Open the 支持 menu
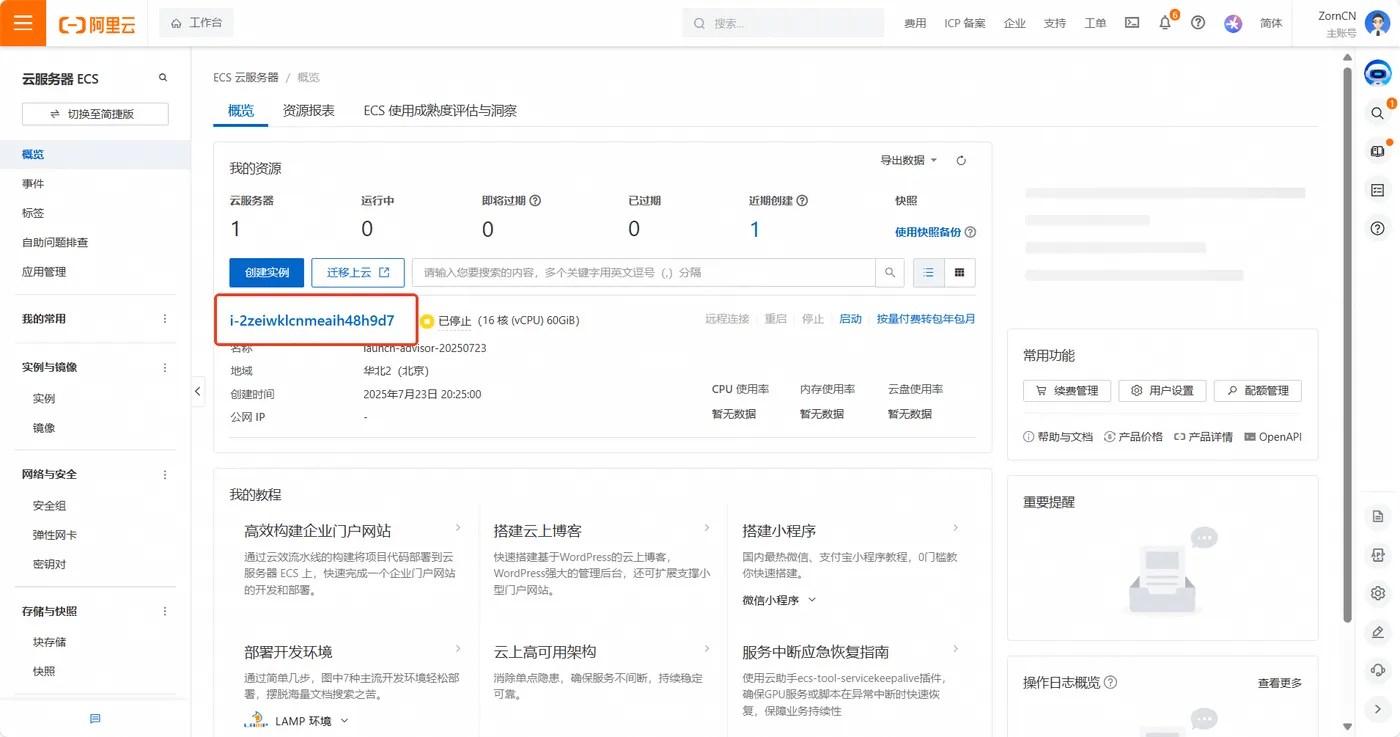 1055,24
